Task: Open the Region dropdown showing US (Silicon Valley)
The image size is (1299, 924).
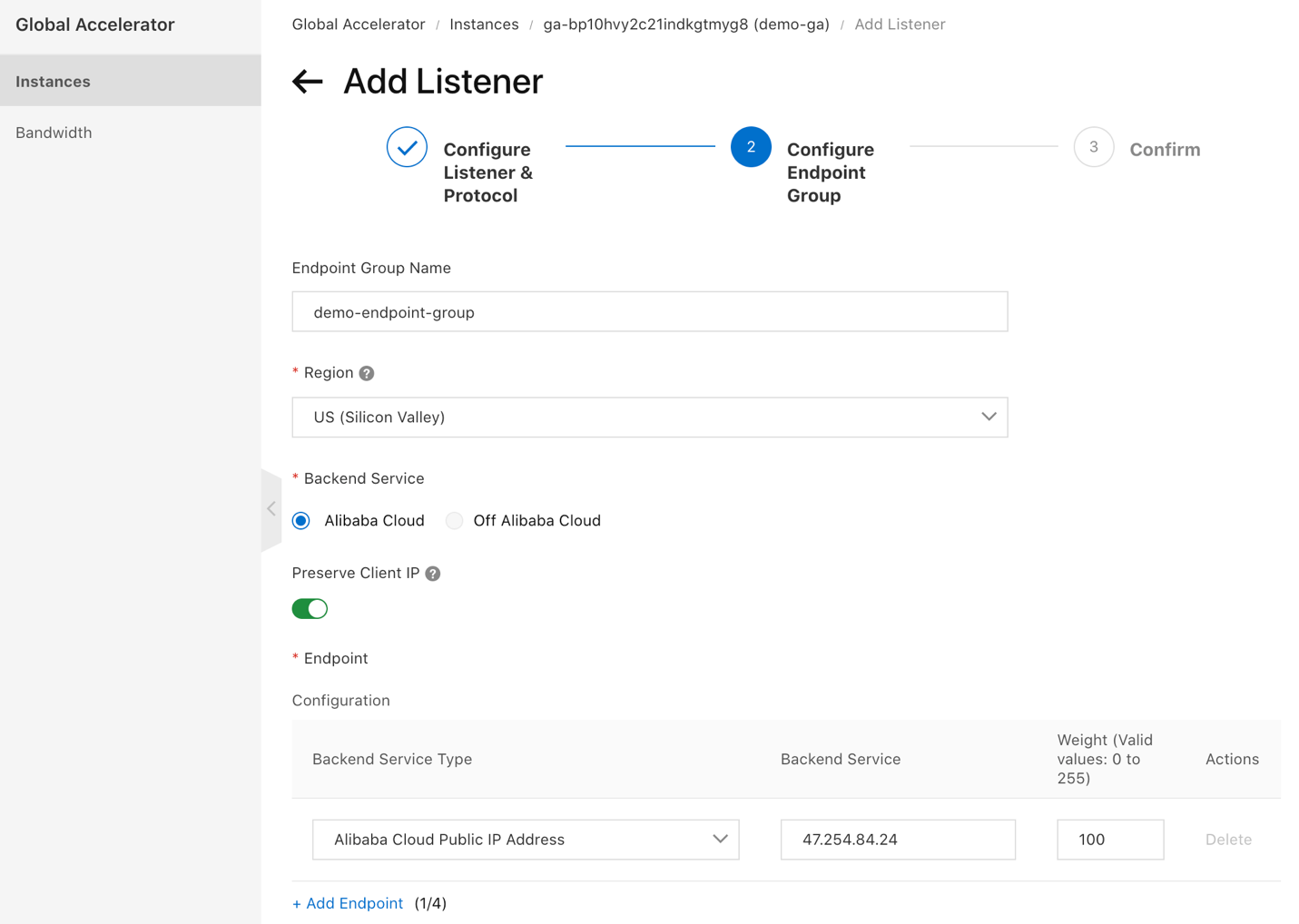Action: [x=650, y=418]
